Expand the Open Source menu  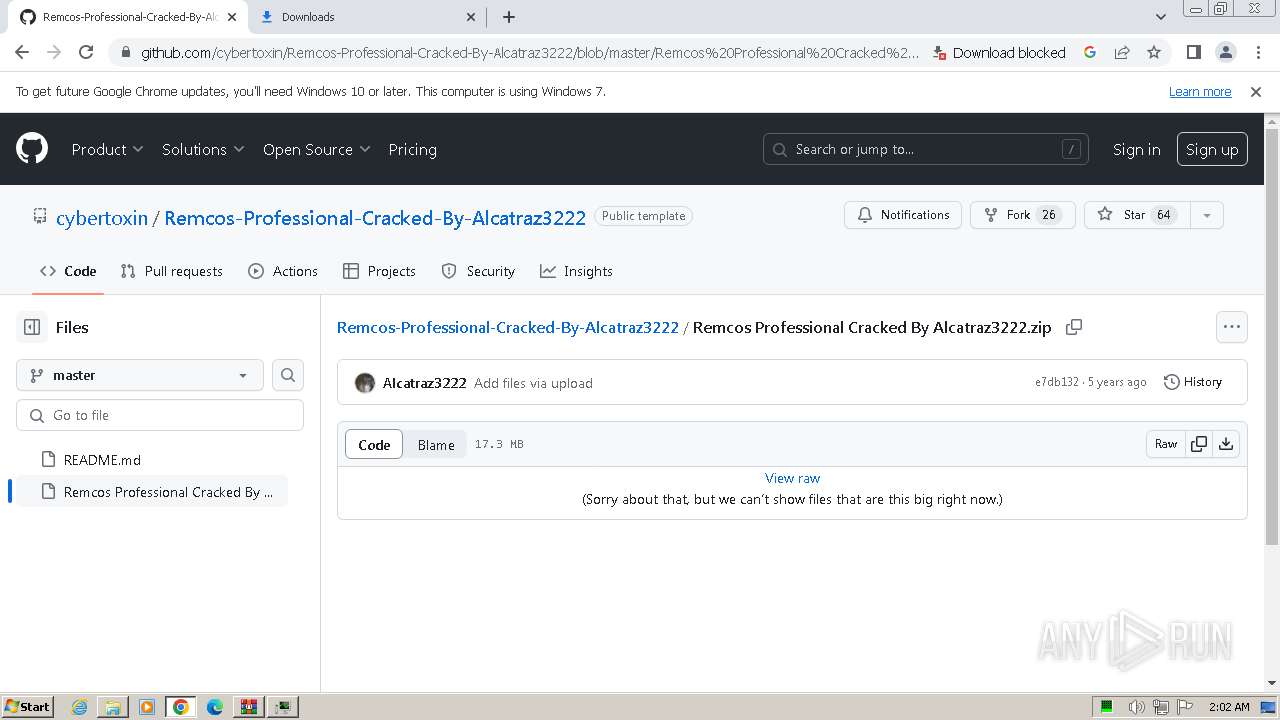click(x=316, y=149)
